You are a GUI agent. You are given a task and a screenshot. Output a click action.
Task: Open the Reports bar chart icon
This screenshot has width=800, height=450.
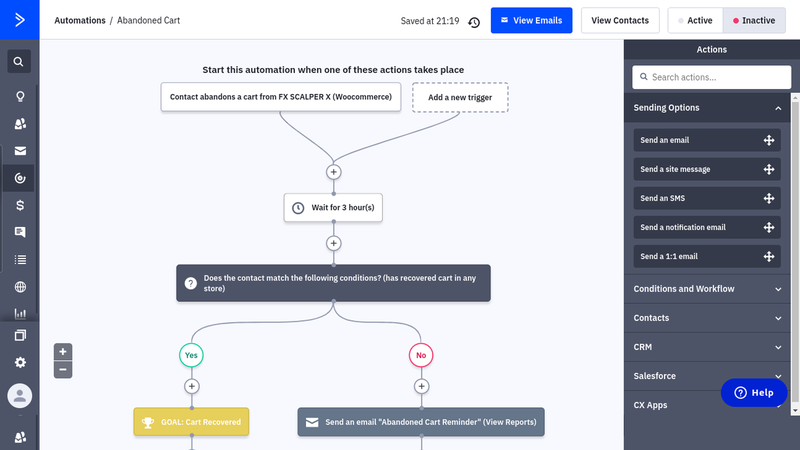pyautogui.click(x=20, y=313)
